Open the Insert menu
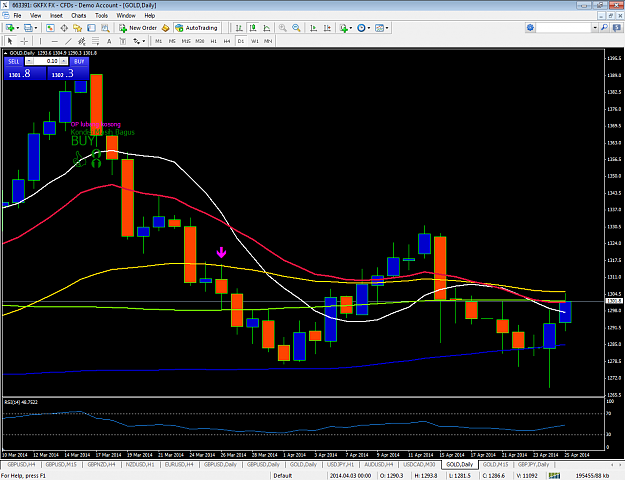This screenshot has width=625, height=480. [x=56, y=16]
